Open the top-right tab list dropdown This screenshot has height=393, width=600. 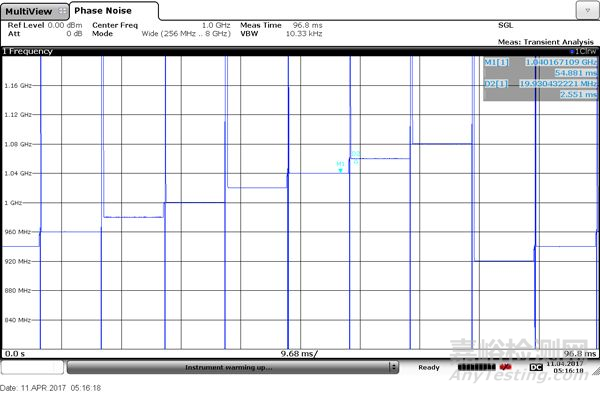click(587, 11)
